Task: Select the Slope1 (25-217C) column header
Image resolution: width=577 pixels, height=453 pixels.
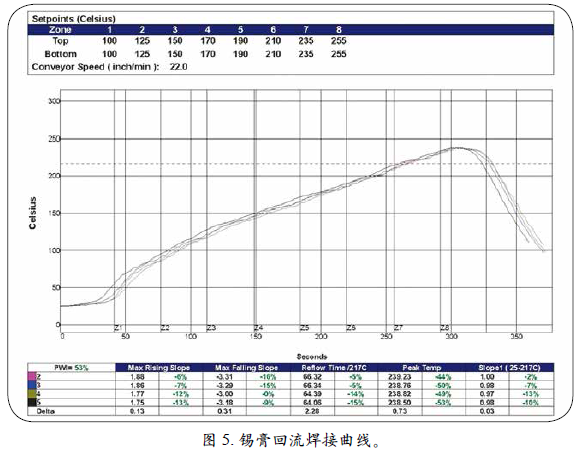Action: point(509,368)
